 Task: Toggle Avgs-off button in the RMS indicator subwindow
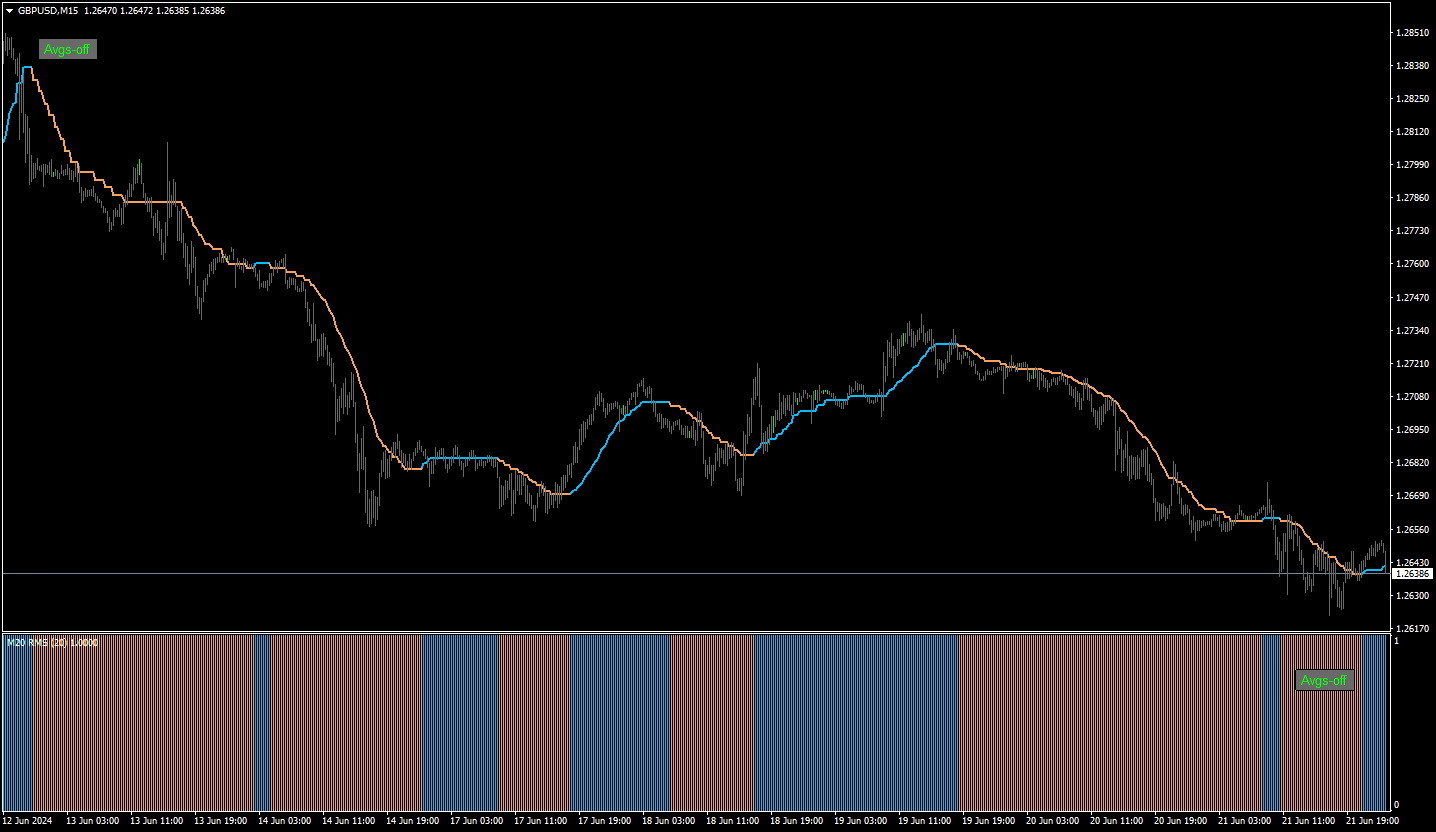click(x=1325, y=680)
